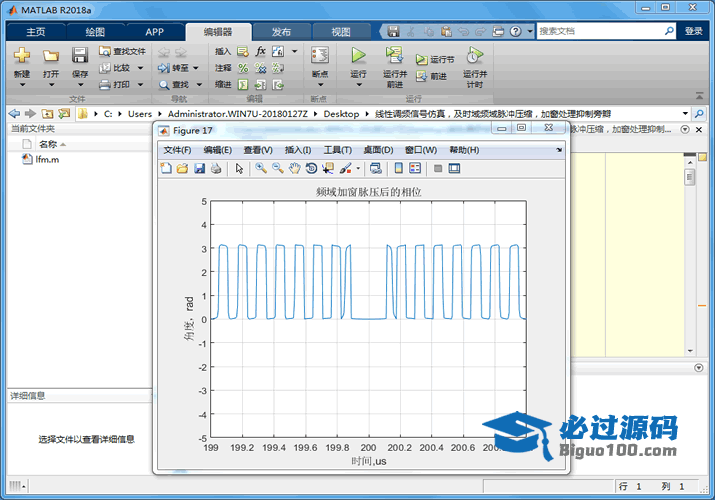The height and width of the screenshot is (500, 715).
Task: Open the 工具(T) menu in Figure 17
Action: pos(337,150)
